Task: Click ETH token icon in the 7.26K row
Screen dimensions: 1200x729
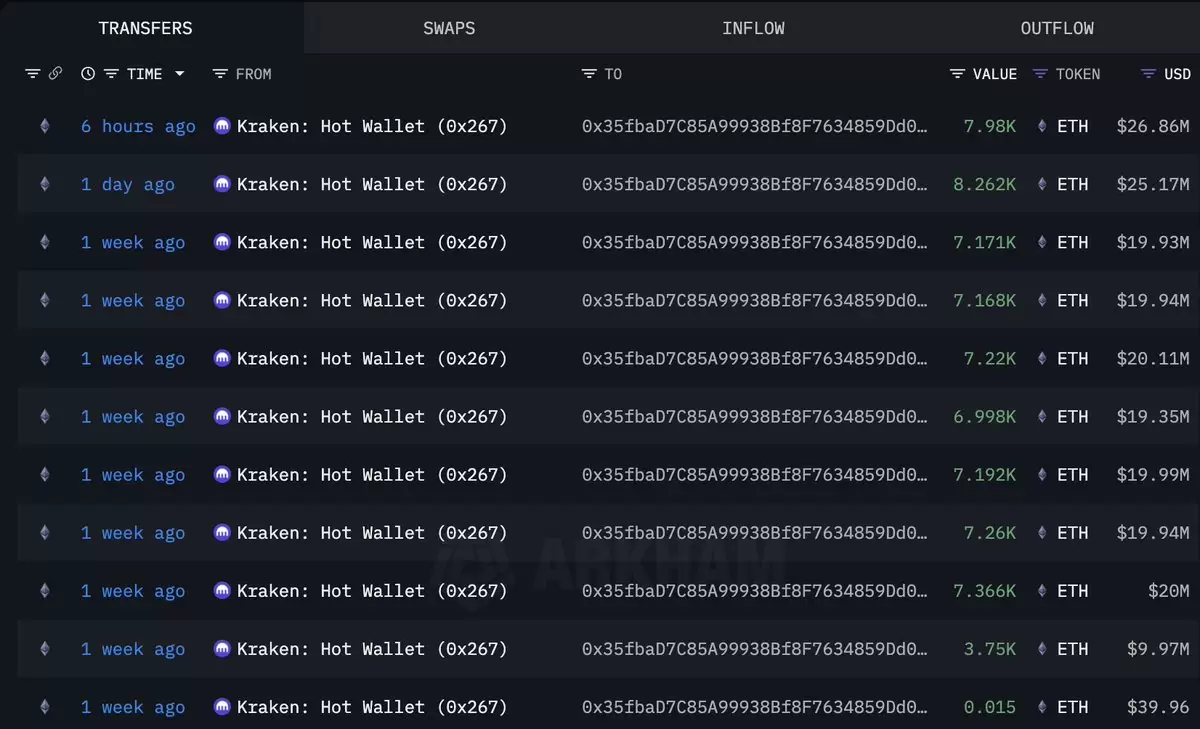Action: (x=1042, y=533)
